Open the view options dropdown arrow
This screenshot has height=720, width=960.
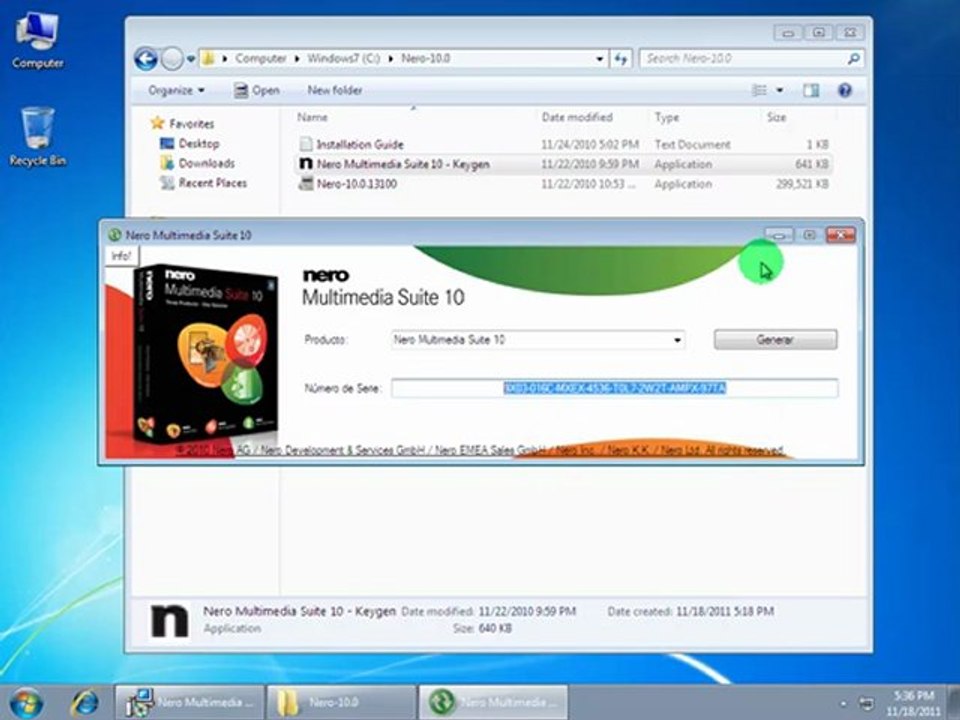pos(780,91)
